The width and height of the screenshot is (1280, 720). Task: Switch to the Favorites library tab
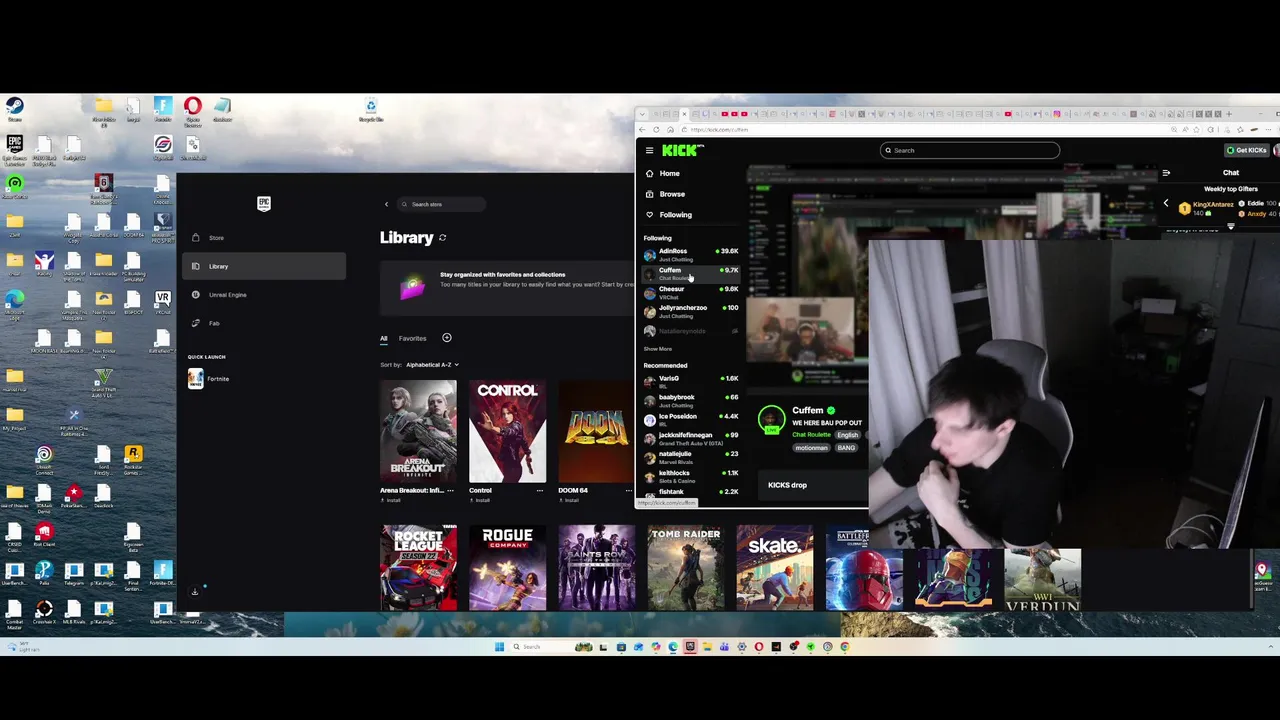pyautogui.click(x=412, y=338)
